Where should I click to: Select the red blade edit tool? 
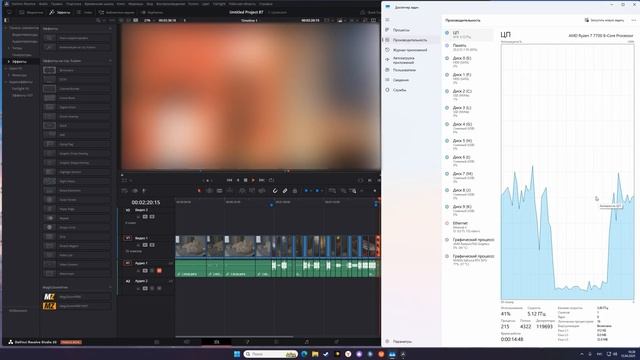pyautogui.click(x=199, y=191)
